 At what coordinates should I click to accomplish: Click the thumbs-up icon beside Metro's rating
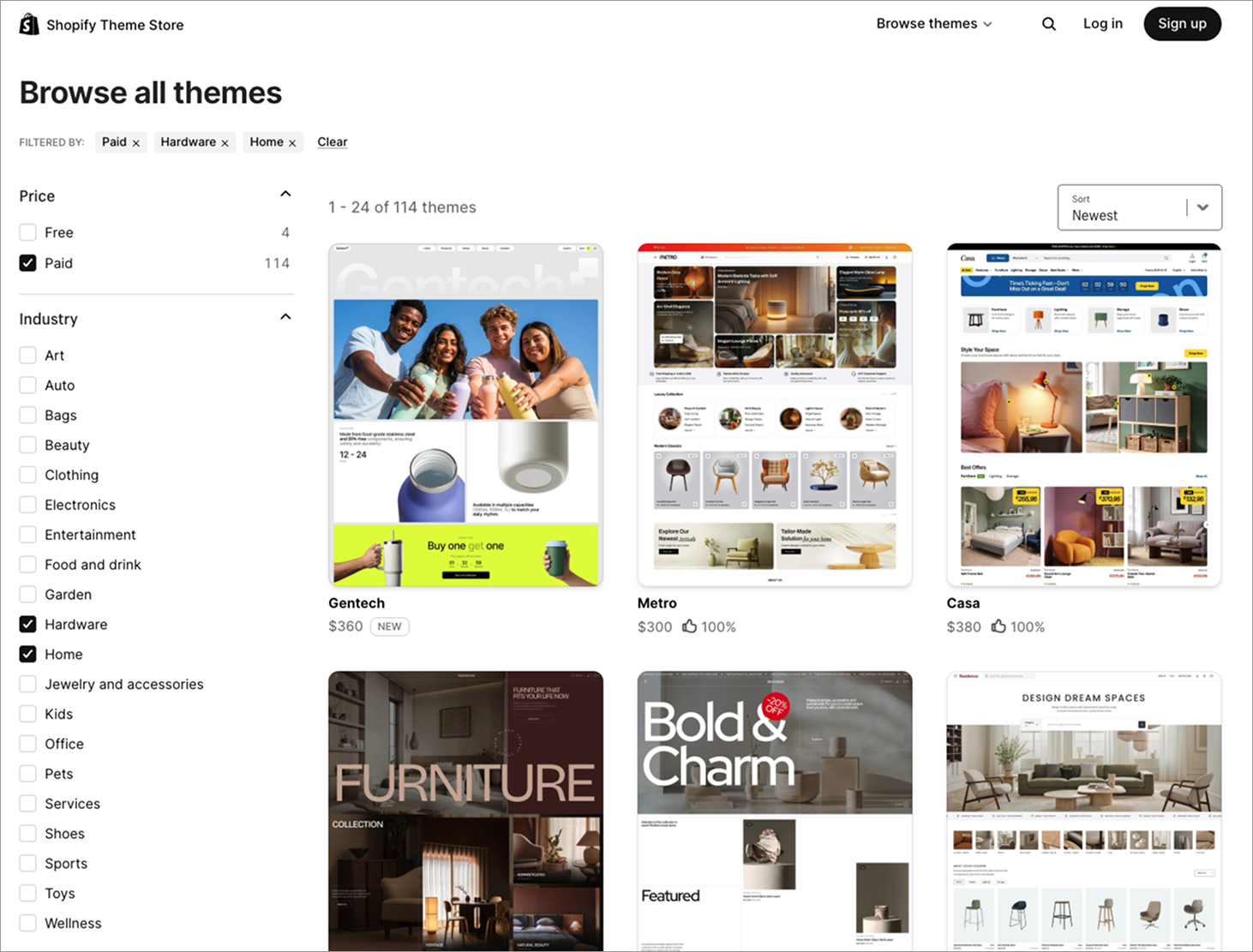pos(688,626)
